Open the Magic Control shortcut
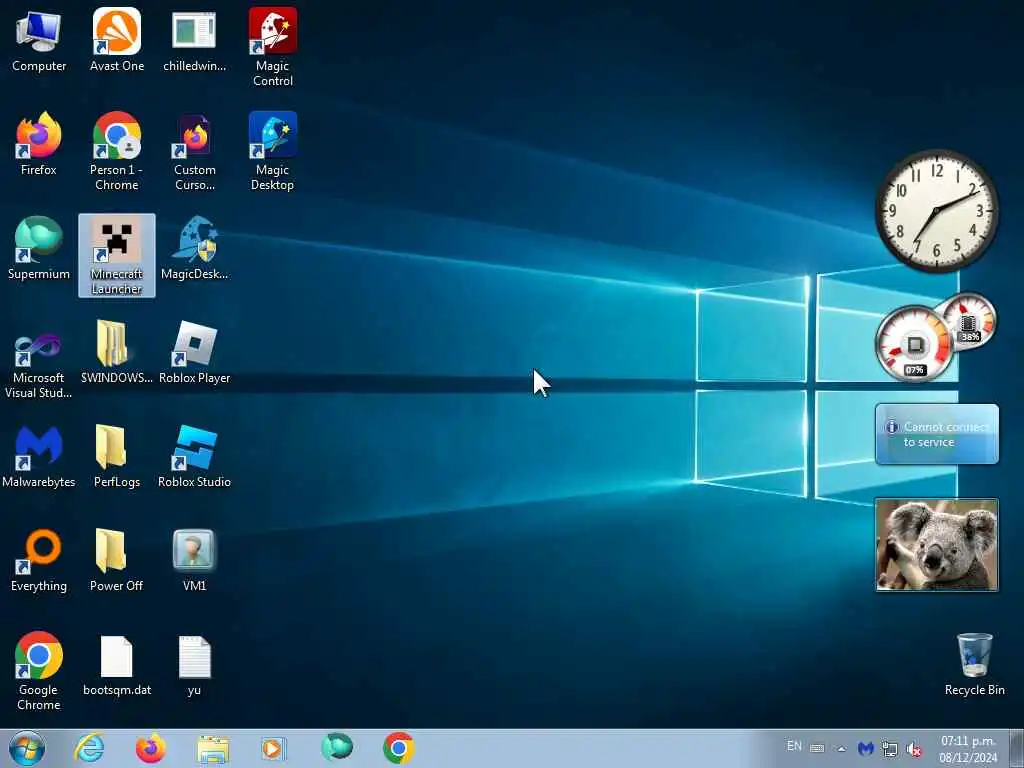1024x768 pixels. [x=273, y=48]
